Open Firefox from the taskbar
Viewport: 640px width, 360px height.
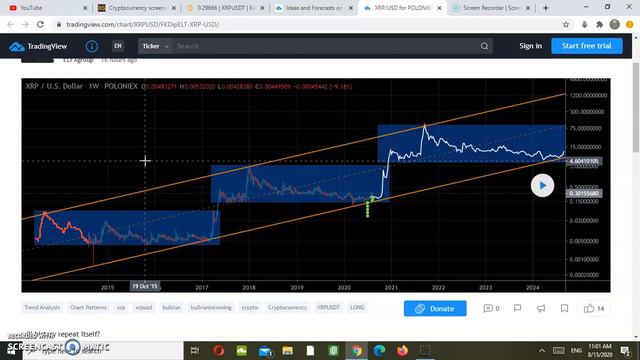pos(402,351)
